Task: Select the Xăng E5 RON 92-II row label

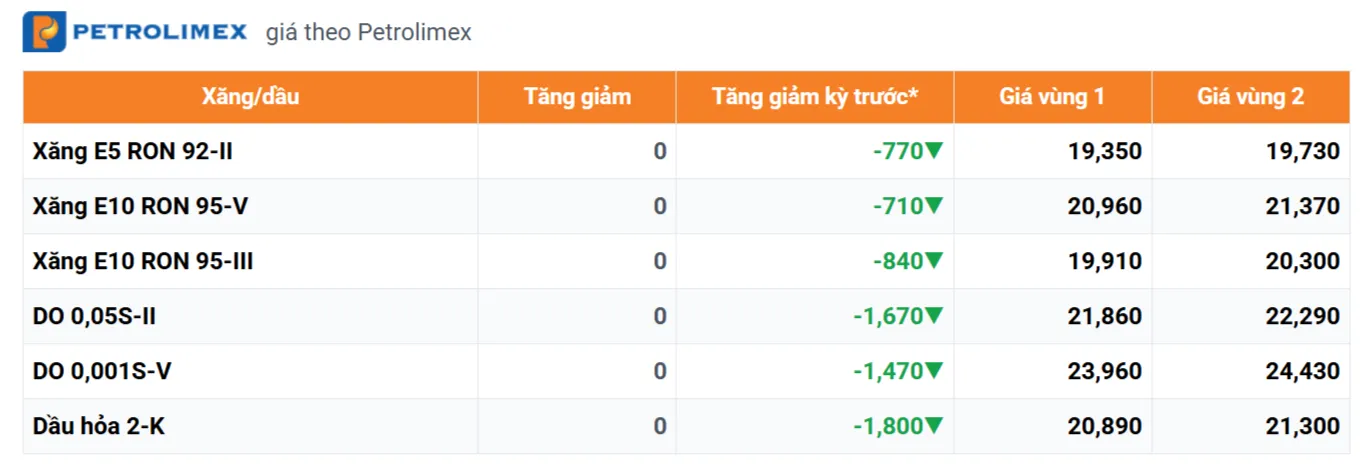Action: pyautogui.click(x=133, y=152)
